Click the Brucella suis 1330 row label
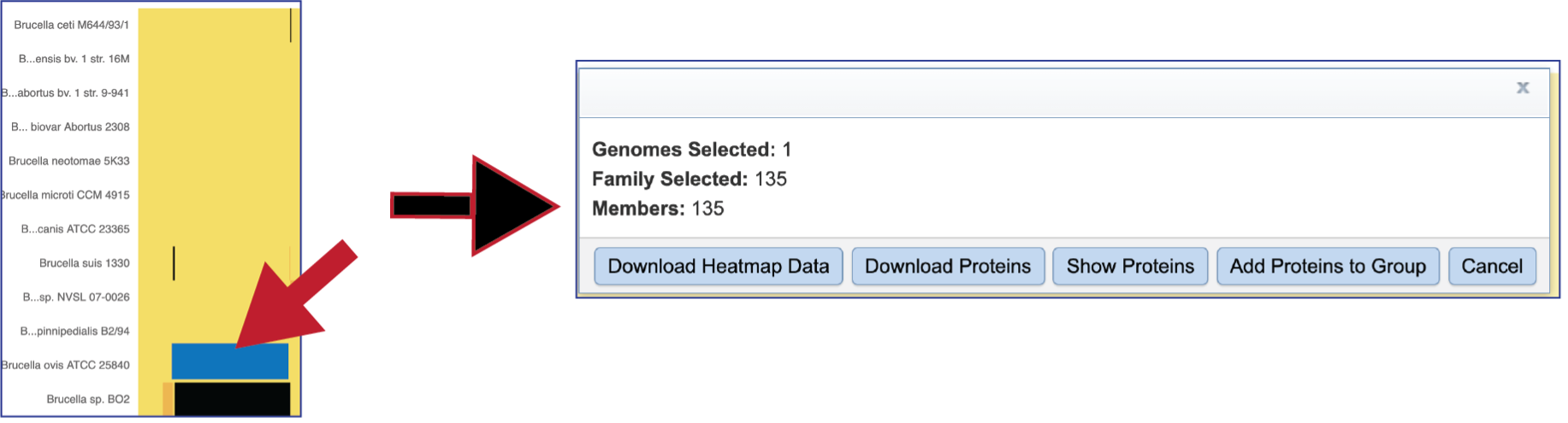Screen dimensions: 1568x423 pyautogui.click(x=85, y=263)
